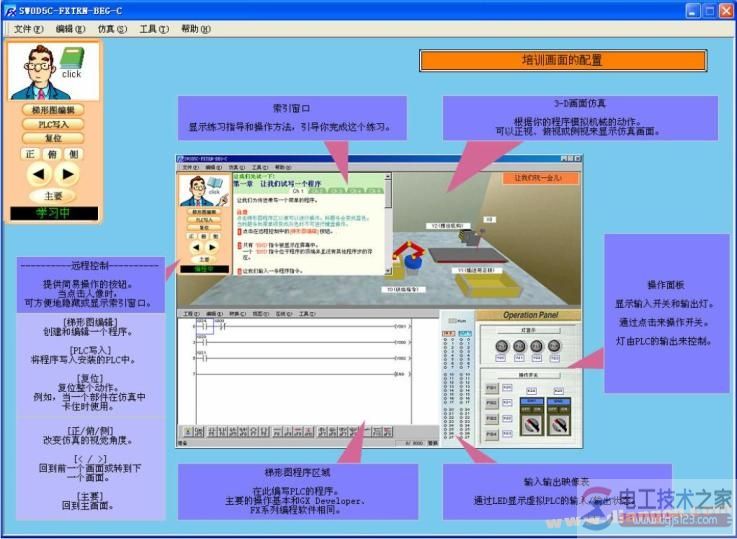Open the 工具 menu
The height and width of the screenshot is (539, 737).
pyautogui.click(x=154, y=29)
